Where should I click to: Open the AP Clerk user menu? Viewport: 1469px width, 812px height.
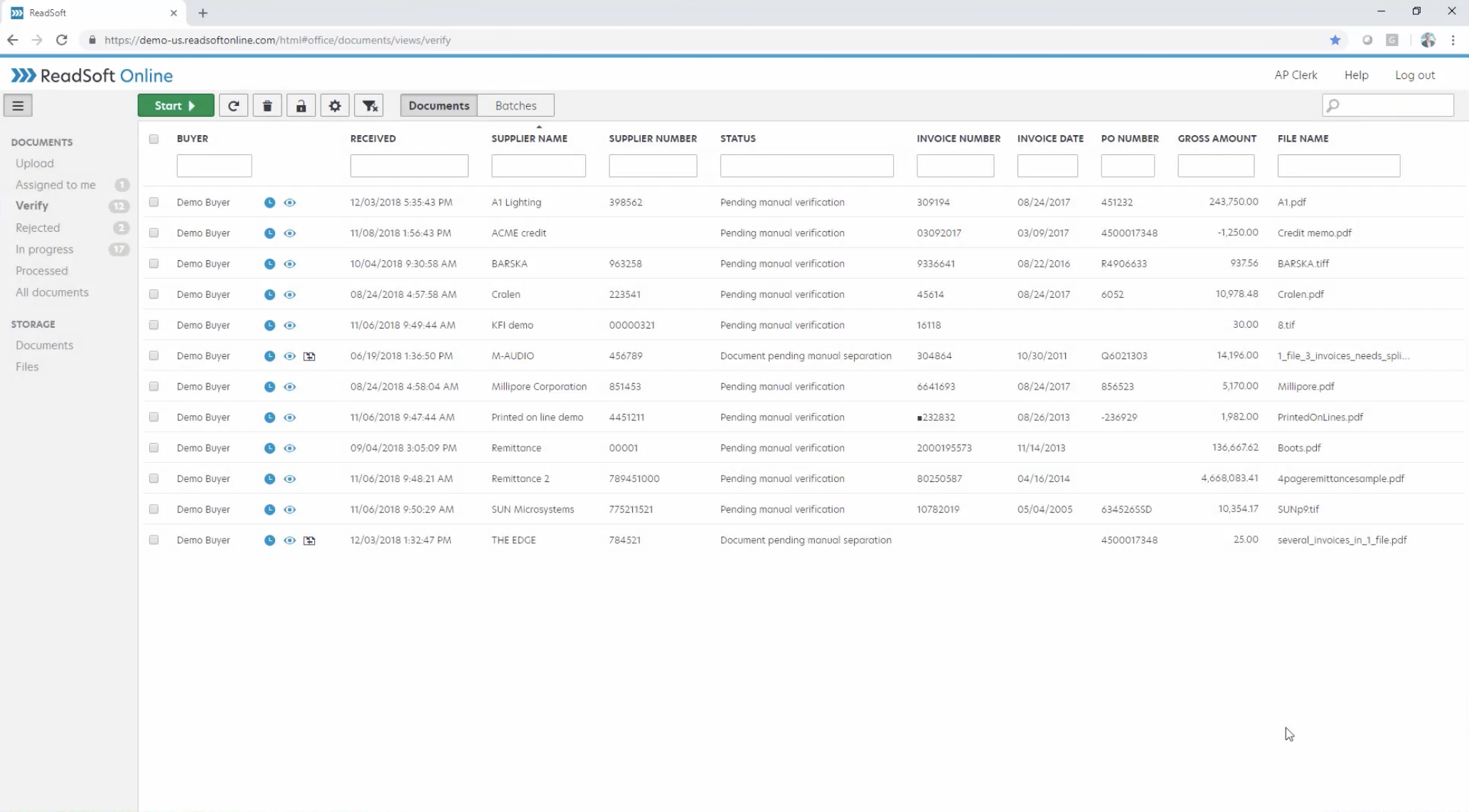pos(1296,75)
